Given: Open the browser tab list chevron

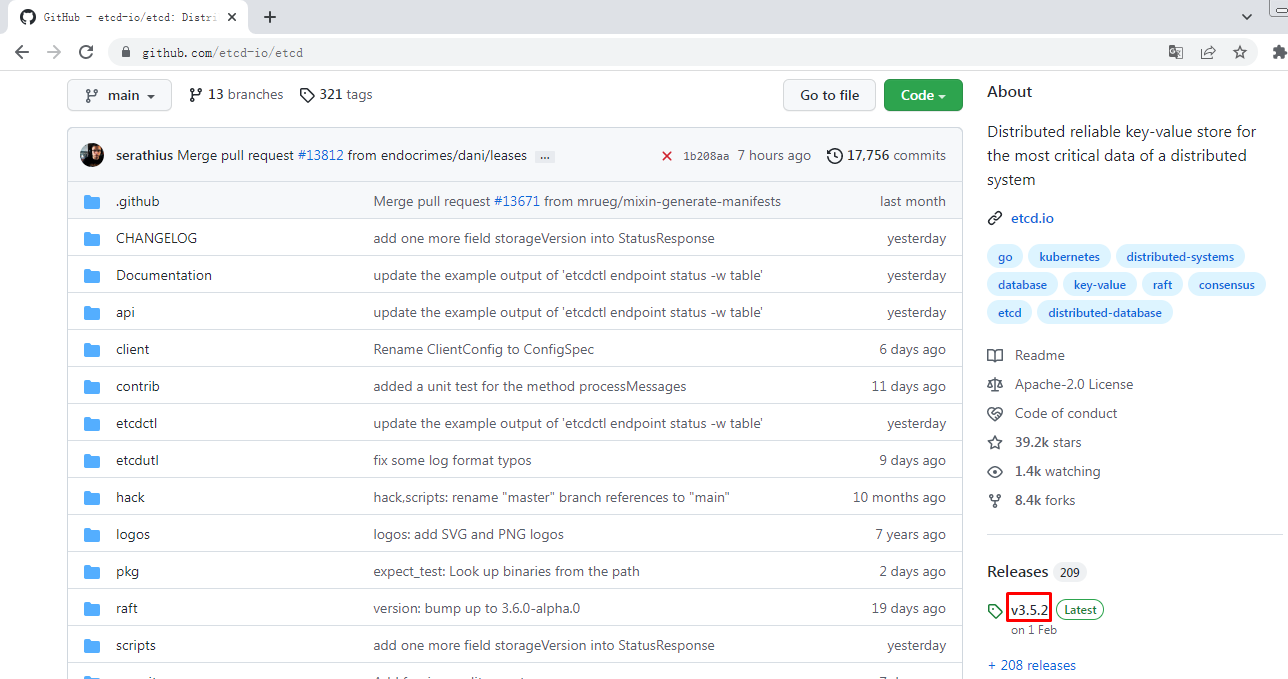Looking at the screenshot, I should tap(1247, 17).
